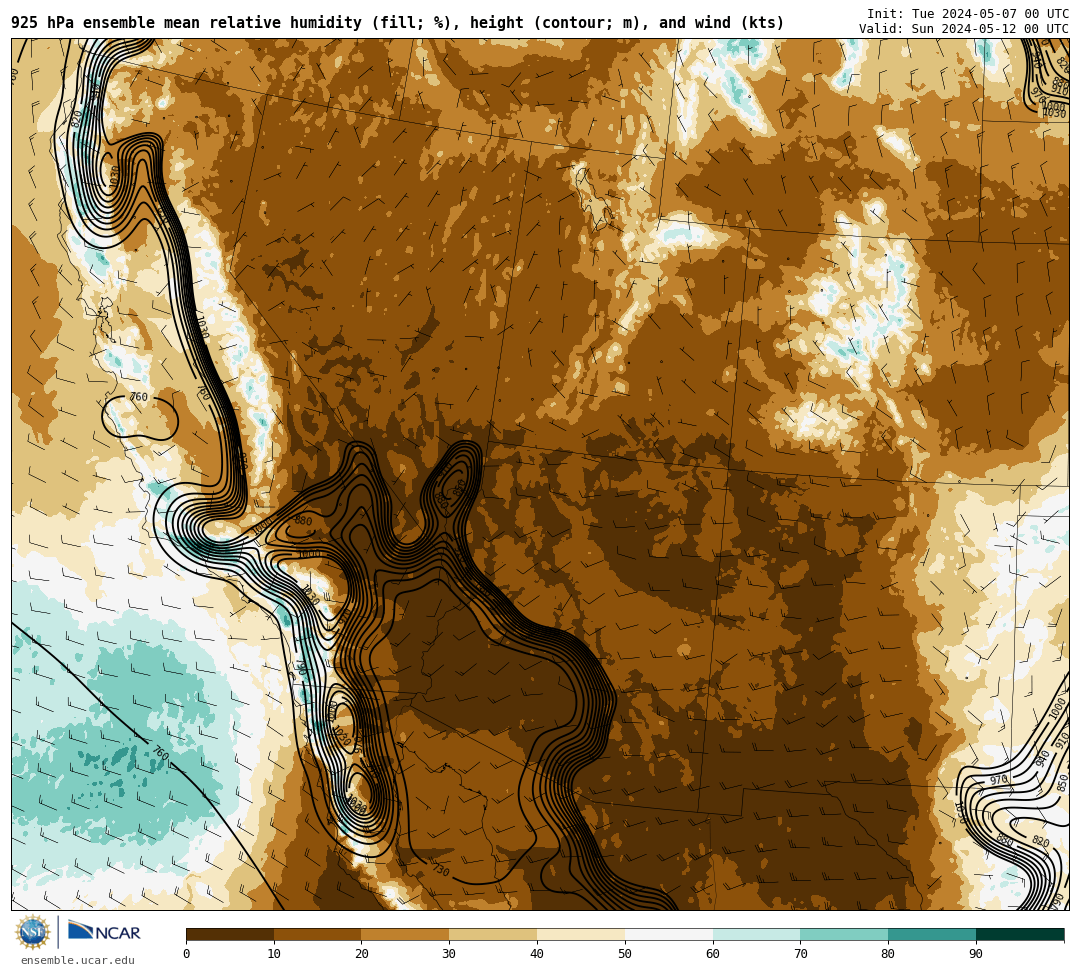Viewport: 1080px width, 973px height.
Task: Select the 30-40% tan color swatch
Action: 493,934
